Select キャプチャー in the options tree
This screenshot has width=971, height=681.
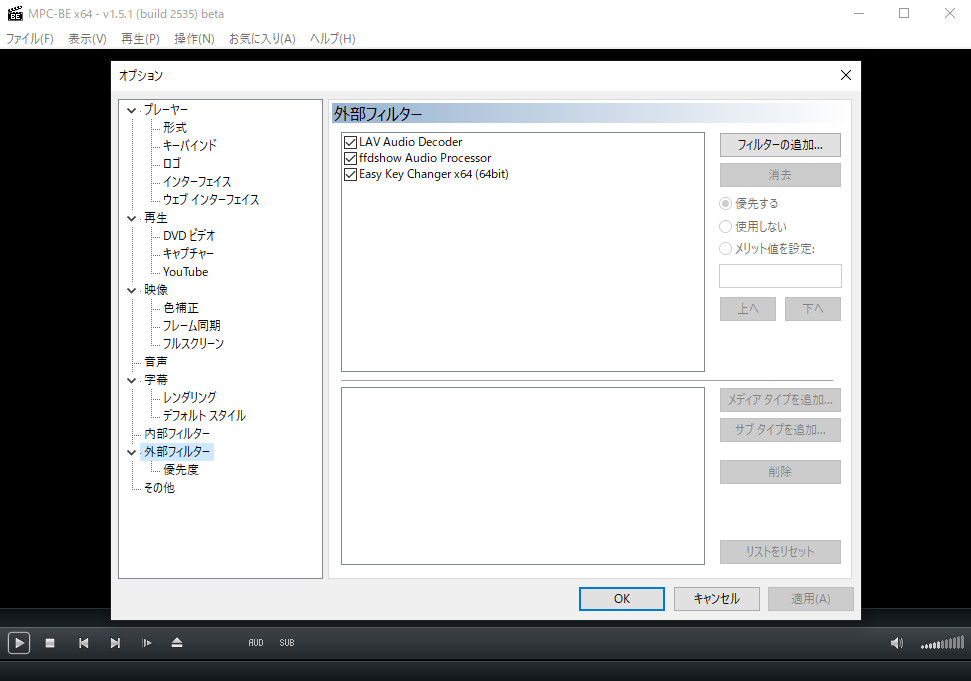coord(188,254)
